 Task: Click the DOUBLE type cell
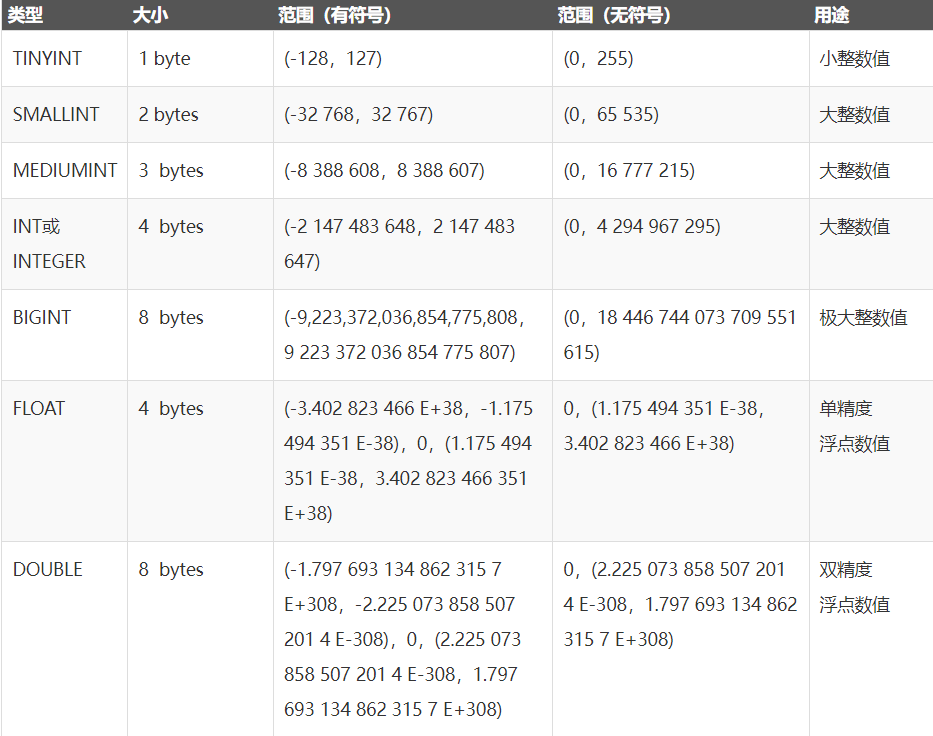[x=48, y=570]
